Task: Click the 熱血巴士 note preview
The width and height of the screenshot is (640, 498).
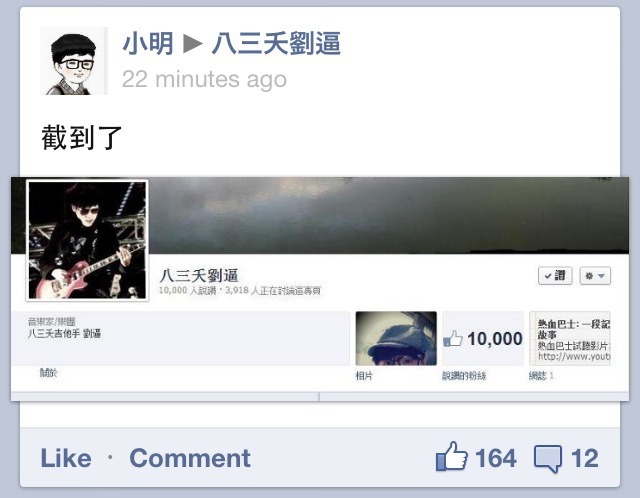Action: [x=570, y=338]
